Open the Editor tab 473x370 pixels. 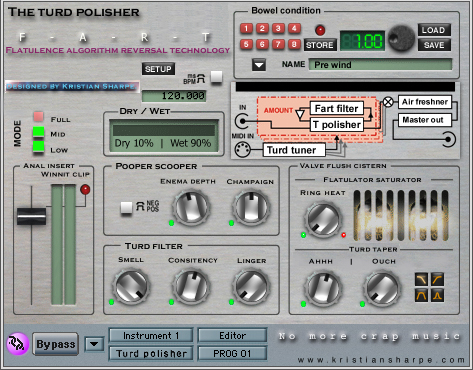click(x=232, y=335)
